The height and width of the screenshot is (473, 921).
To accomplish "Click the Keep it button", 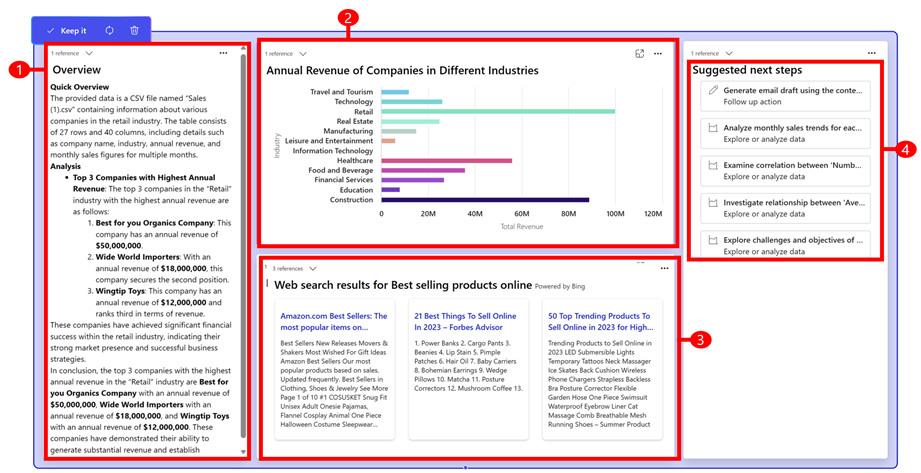I will coord(66,31).
